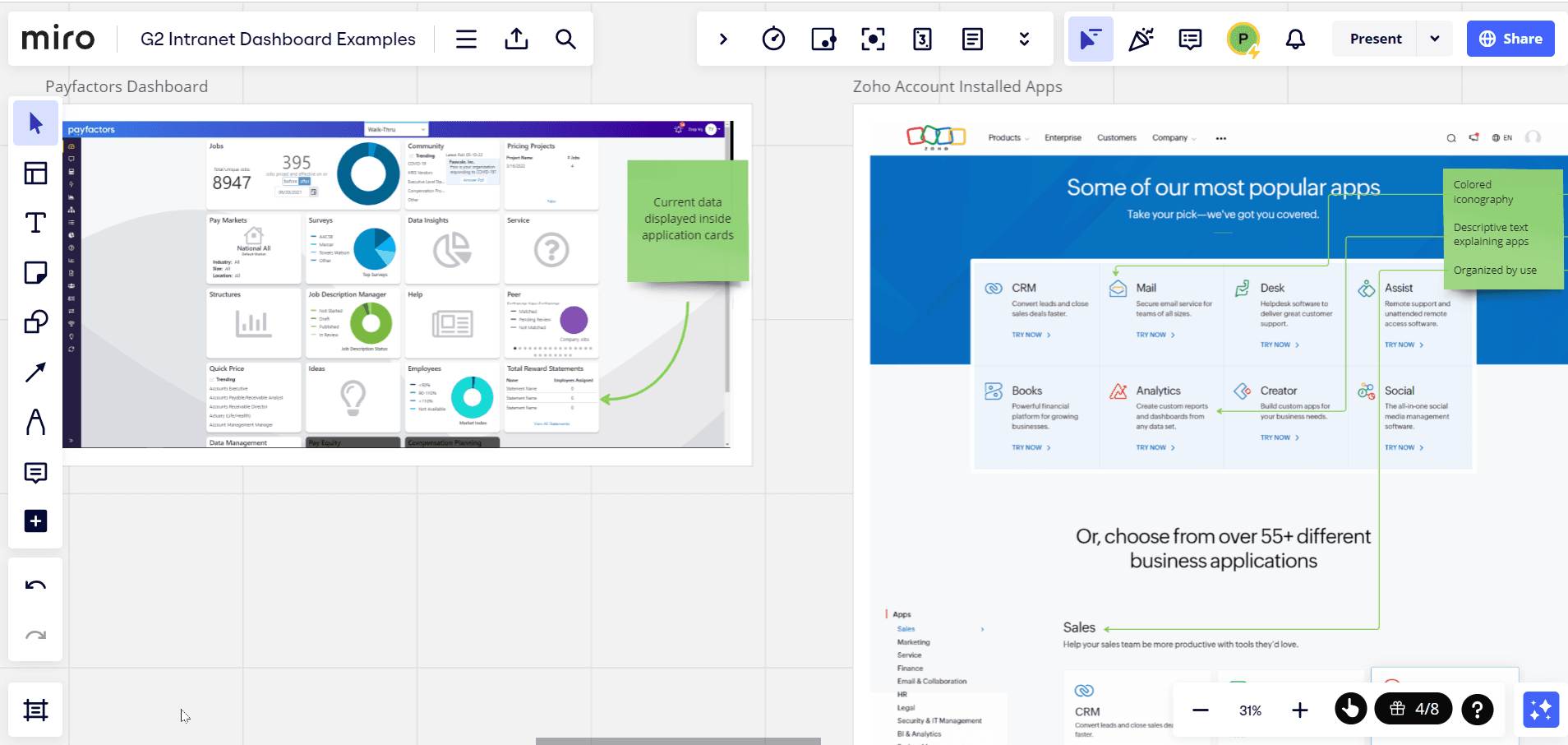Click Products menu in Zoho image

pos(1008,138)
